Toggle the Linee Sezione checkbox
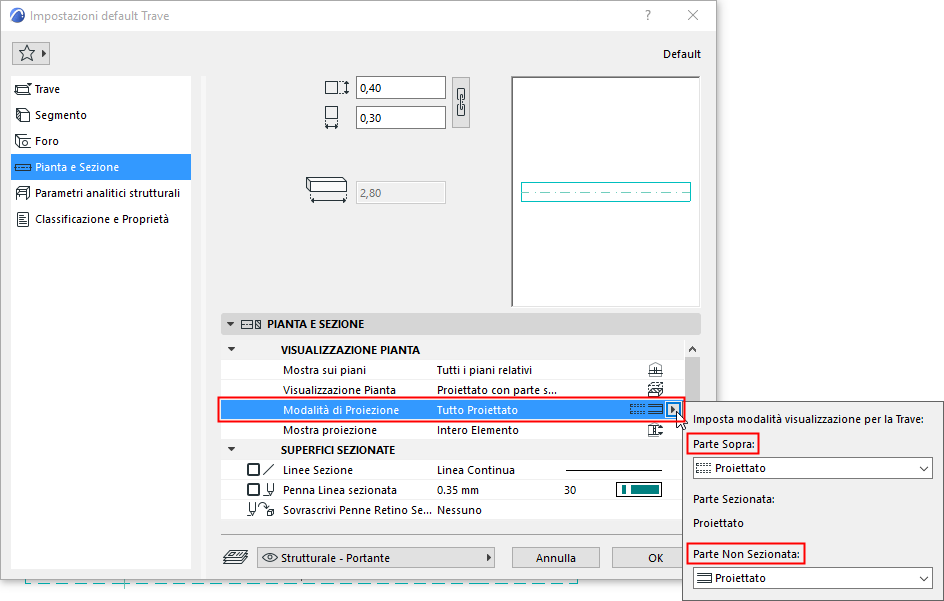The height and width of the screenshot is (601, 944). click(x=253, y=470)
